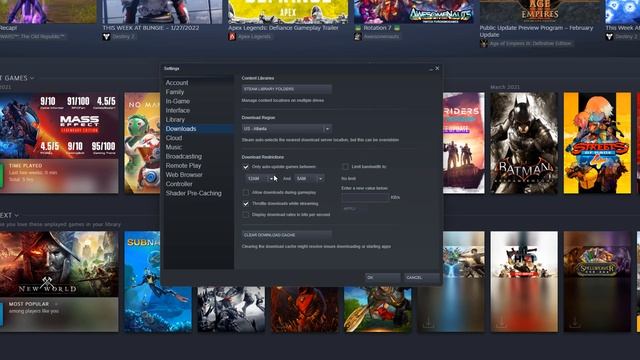Image resolution: width=640 pixels, height=360 pixels.
Task: Enable the Limit bandwidth to checkbox
Action: click(x=345, y=167)
